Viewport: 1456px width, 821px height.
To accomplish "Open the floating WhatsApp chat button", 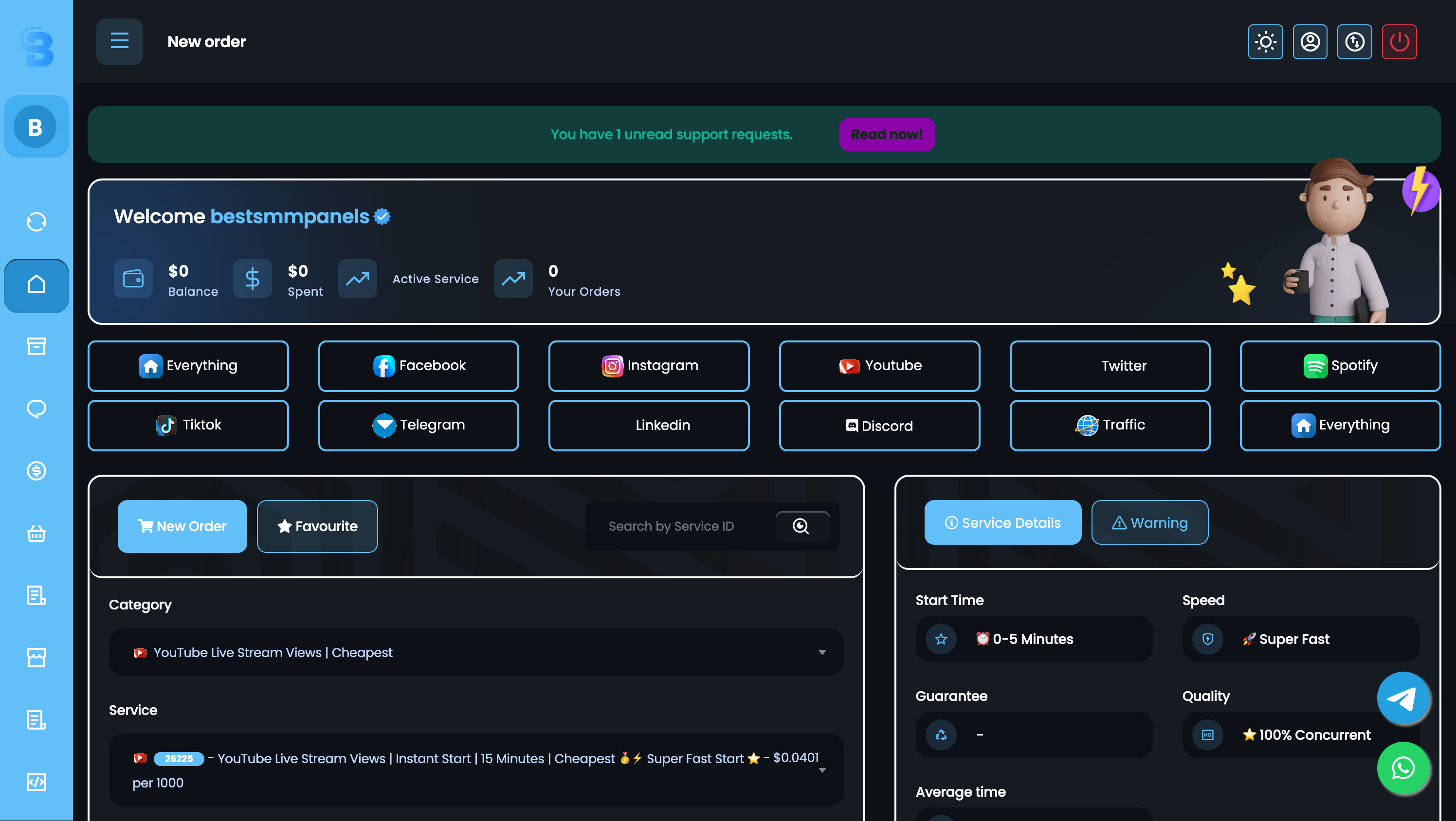I will coord(1403,768).
